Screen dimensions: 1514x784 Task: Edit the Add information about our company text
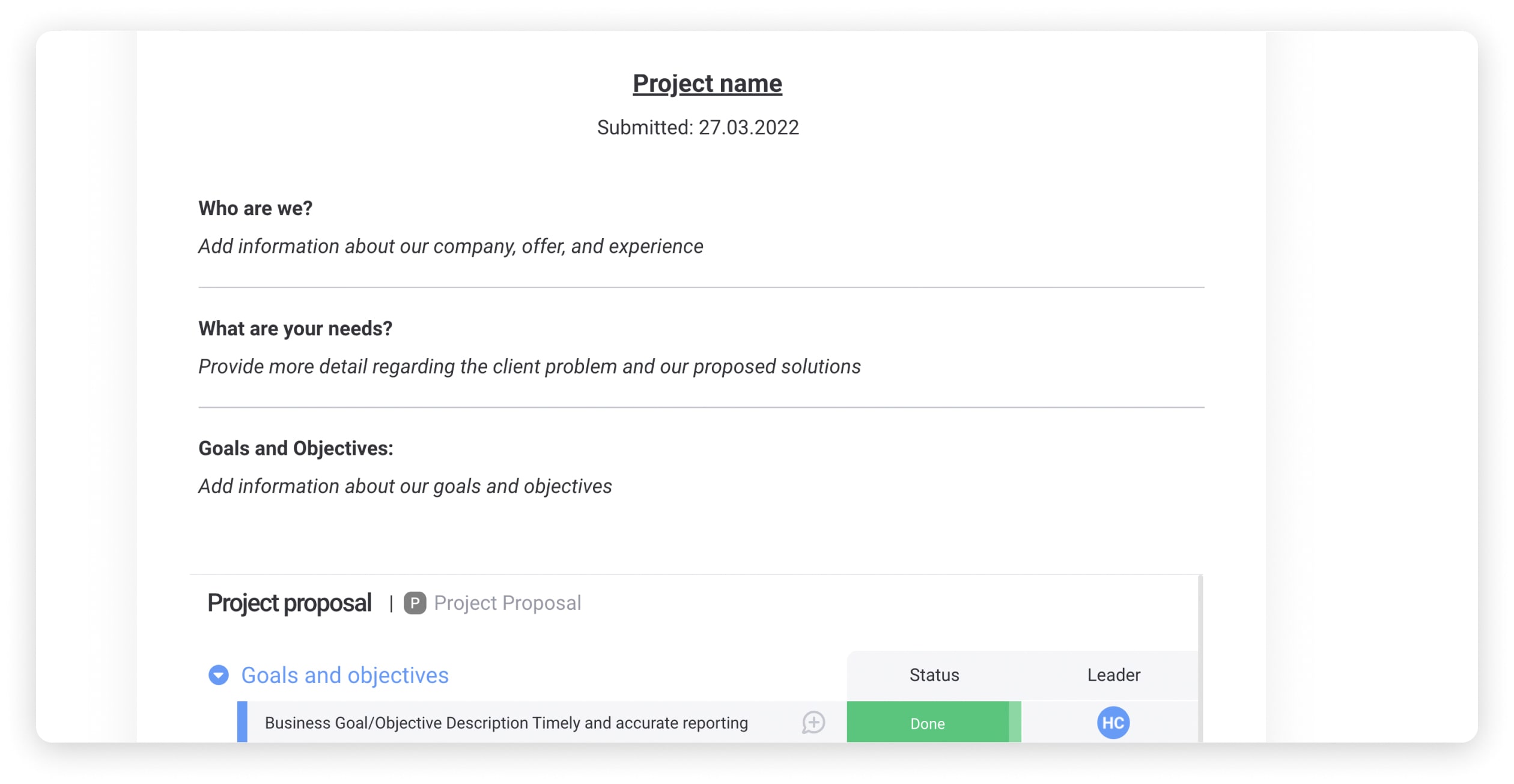(x=451, y=246)
